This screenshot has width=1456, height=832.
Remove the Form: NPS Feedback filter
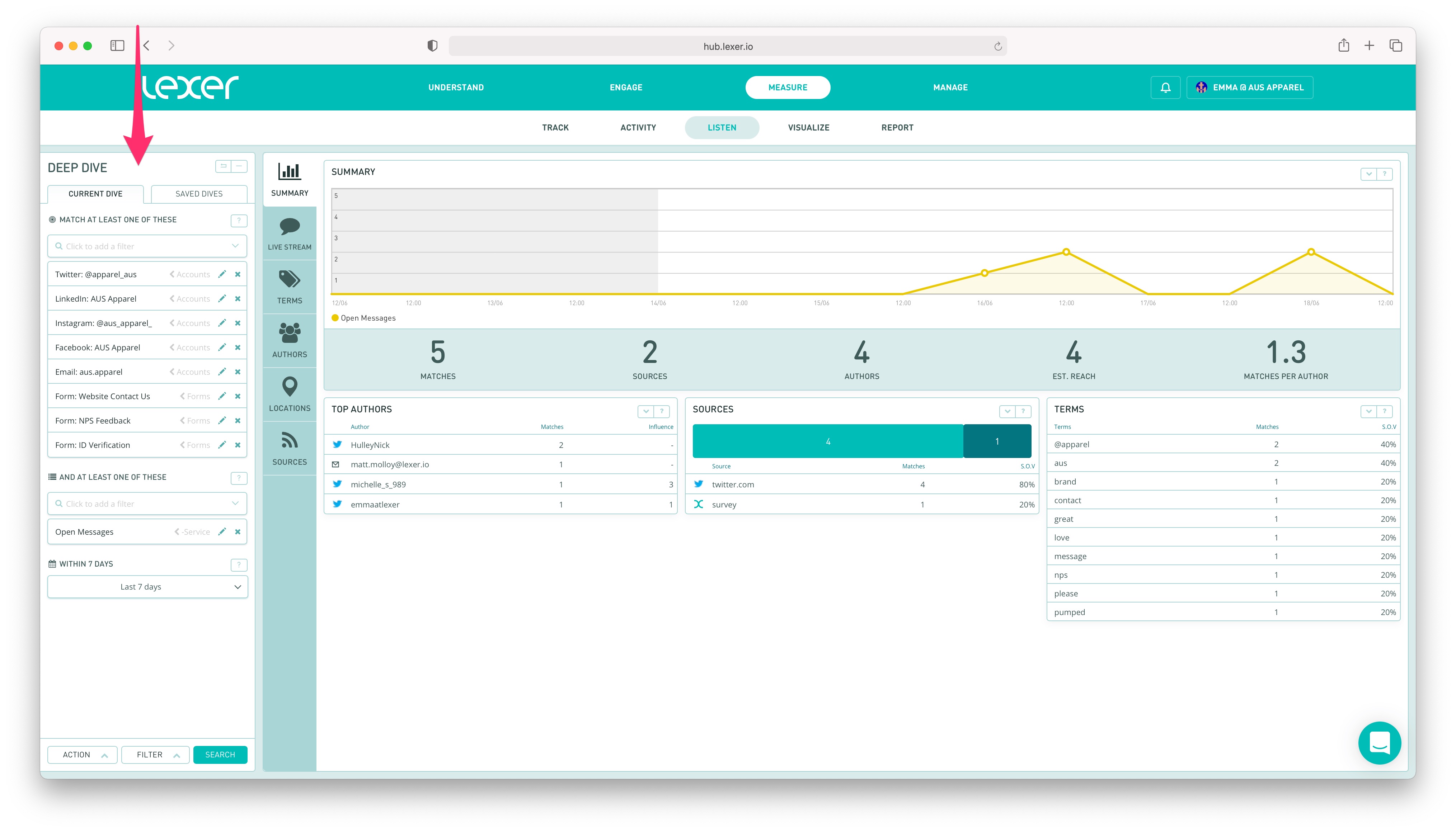pyautogui.click(x=237, y=421)
